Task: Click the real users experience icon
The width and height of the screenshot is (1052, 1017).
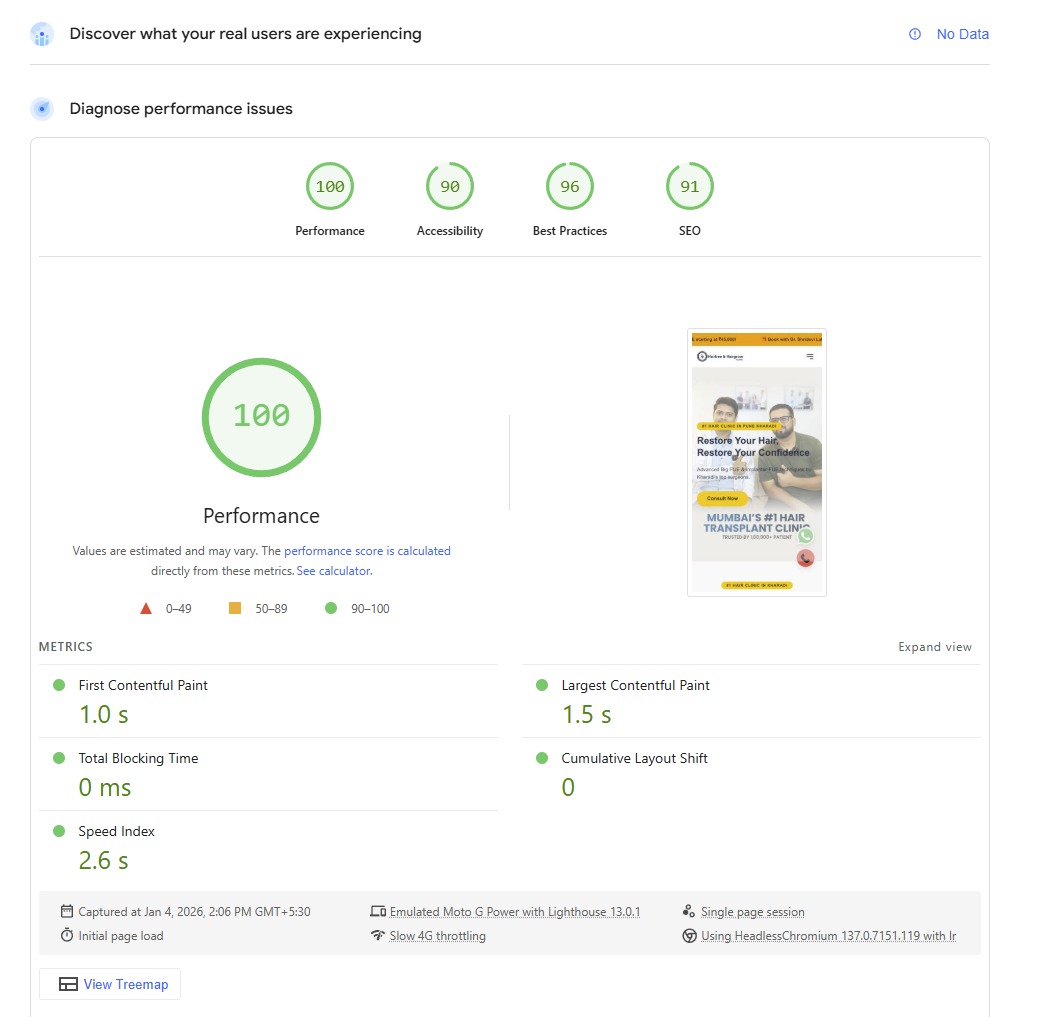Action: pyautogui.click(x=42, y=35)
